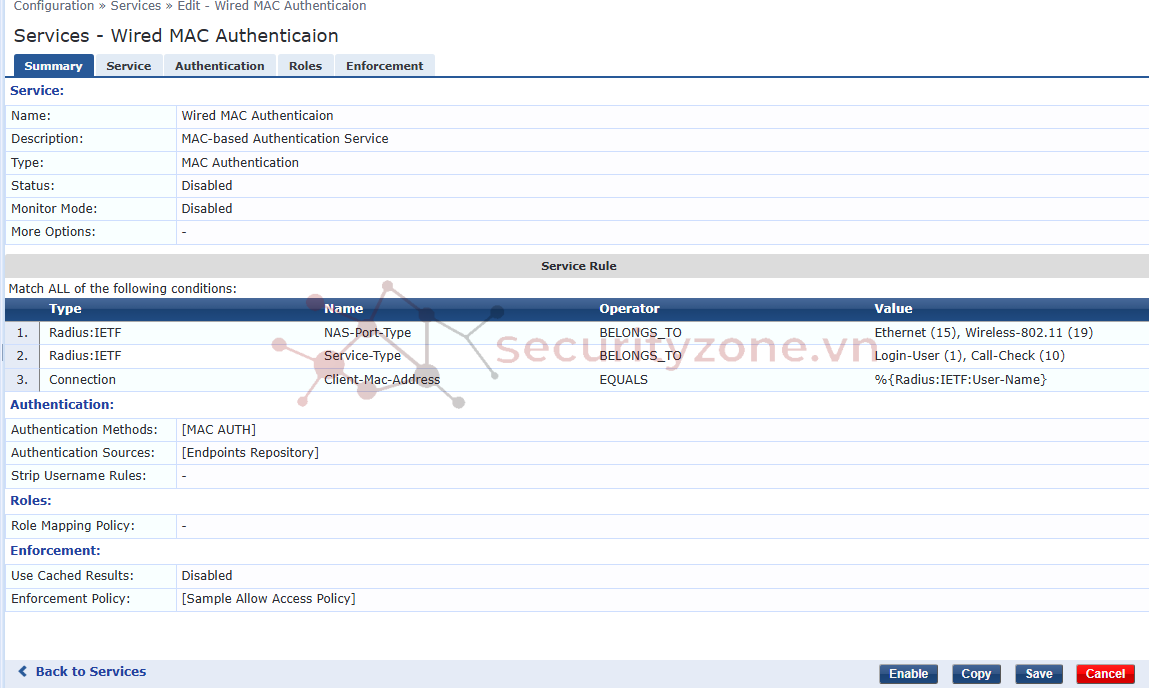Click the back arrow icon beside Back to Services
Image resolution: width=1149 pixels, height=688 pixels.
coord(23,672)
